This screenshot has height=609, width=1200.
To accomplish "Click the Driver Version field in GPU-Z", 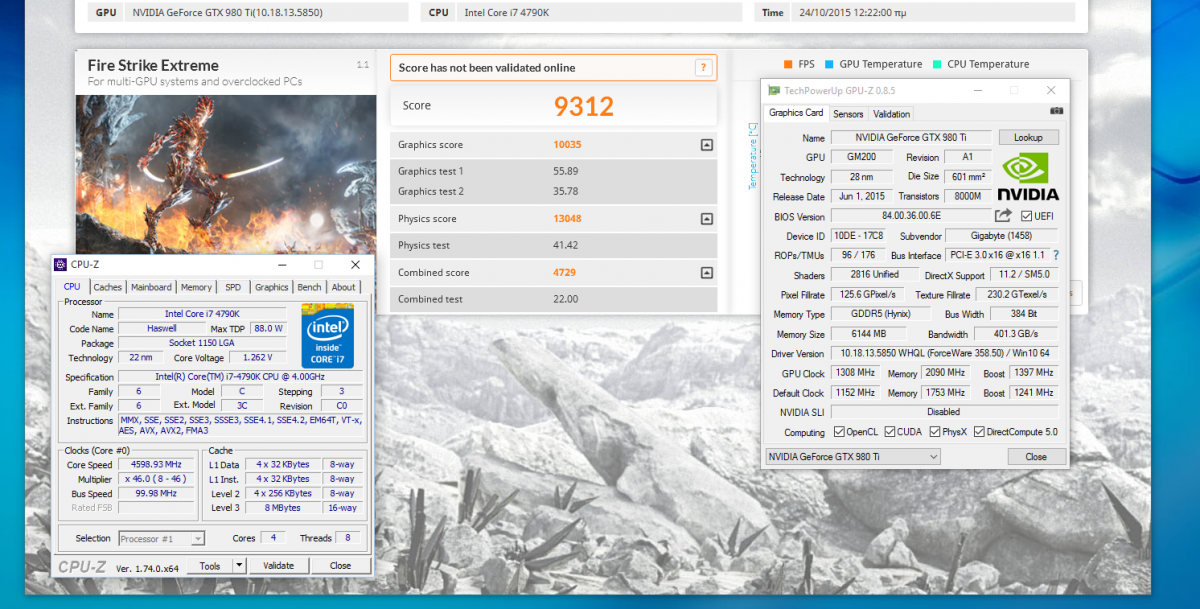I will pyautogui.click(x=944, y=353).
